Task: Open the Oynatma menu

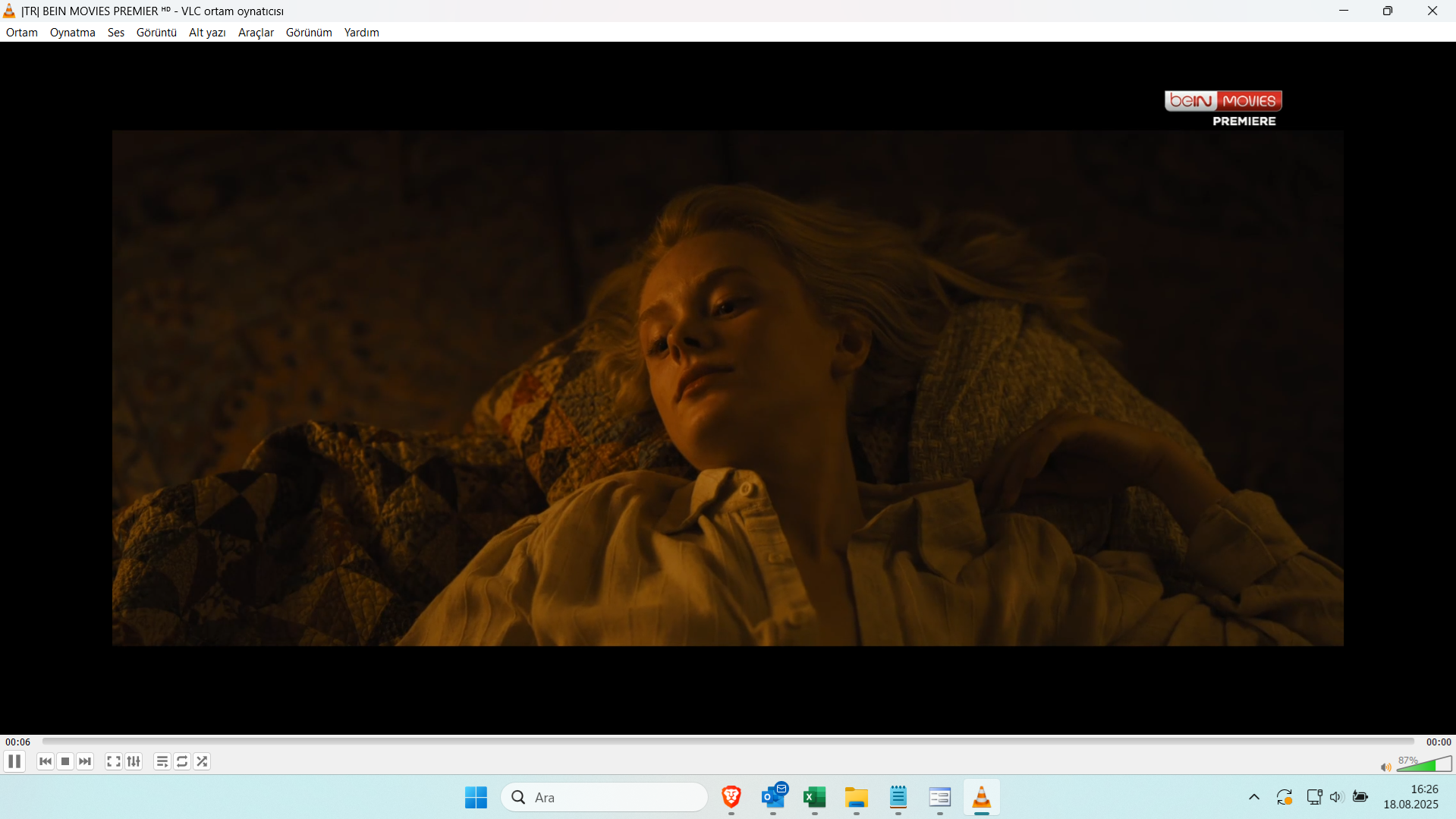Action: [73, 33]
